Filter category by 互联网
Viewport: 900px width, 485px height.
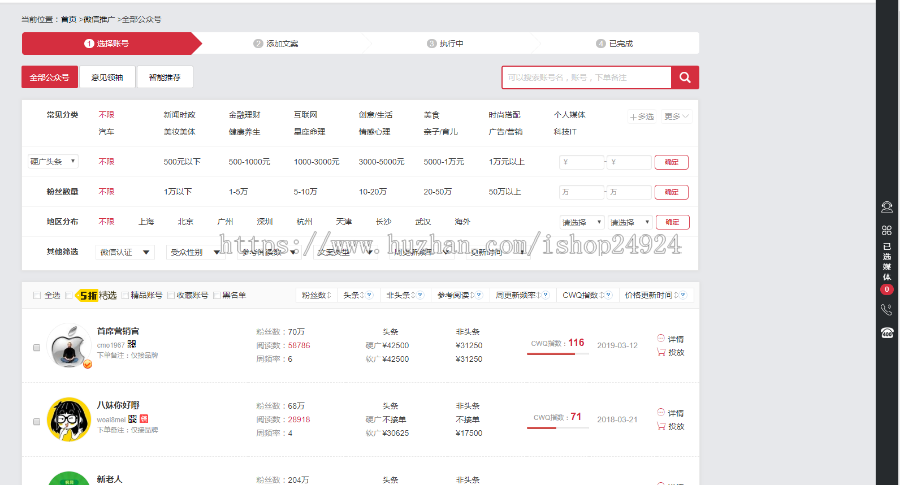point(305,115)
